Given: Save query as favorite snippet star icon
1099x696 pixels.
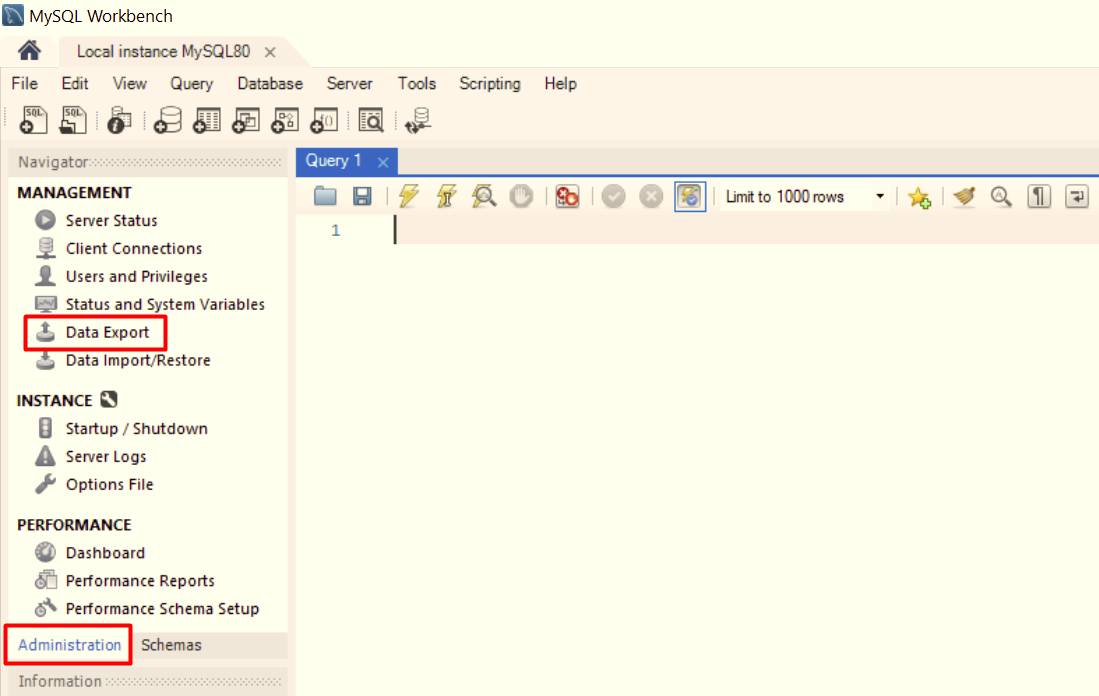Looking at the screenshot, I should 920,197.
